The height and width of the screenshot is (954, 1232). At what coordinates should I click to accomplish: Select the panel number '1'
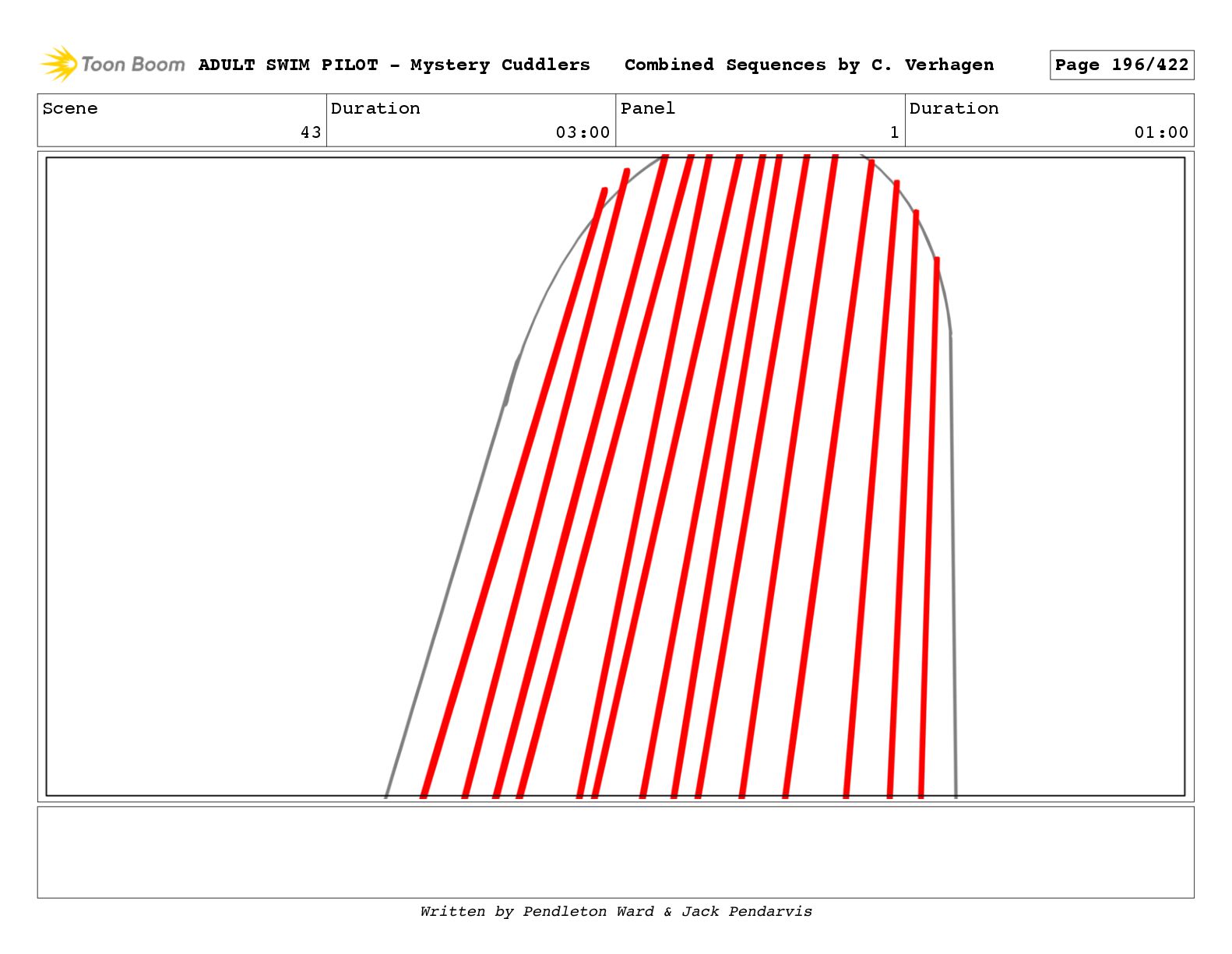(x=895, y=132)
